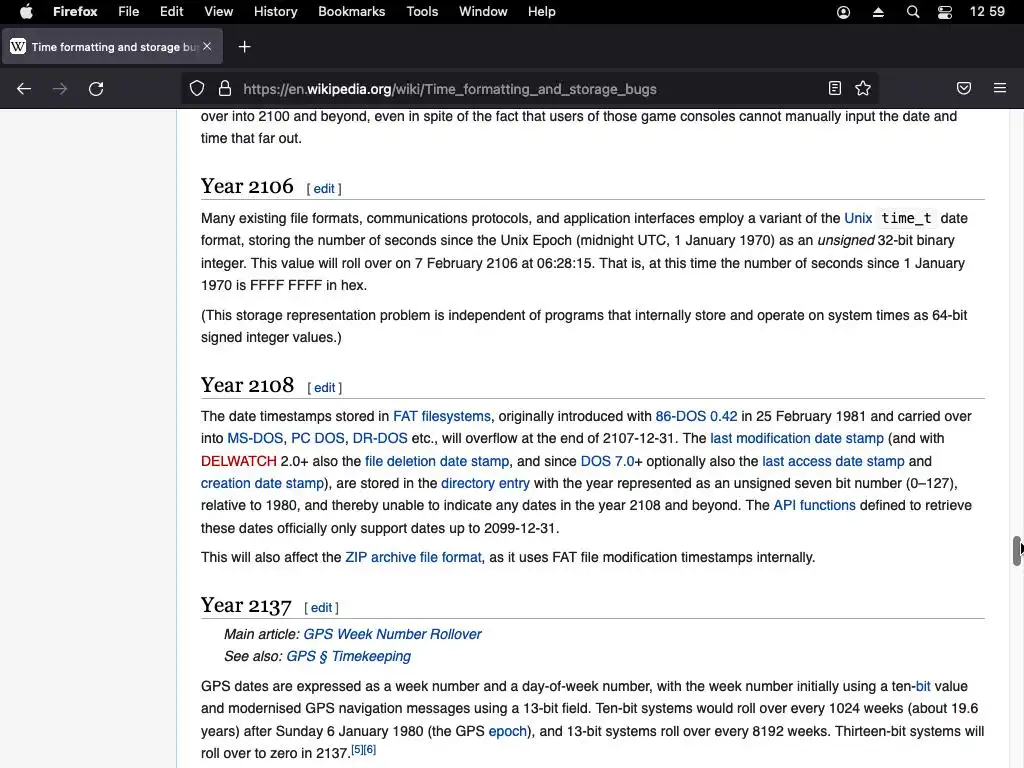Save page to Pocket icon
This screenshot has height=768, width=1024.
(x=964, y=88)
